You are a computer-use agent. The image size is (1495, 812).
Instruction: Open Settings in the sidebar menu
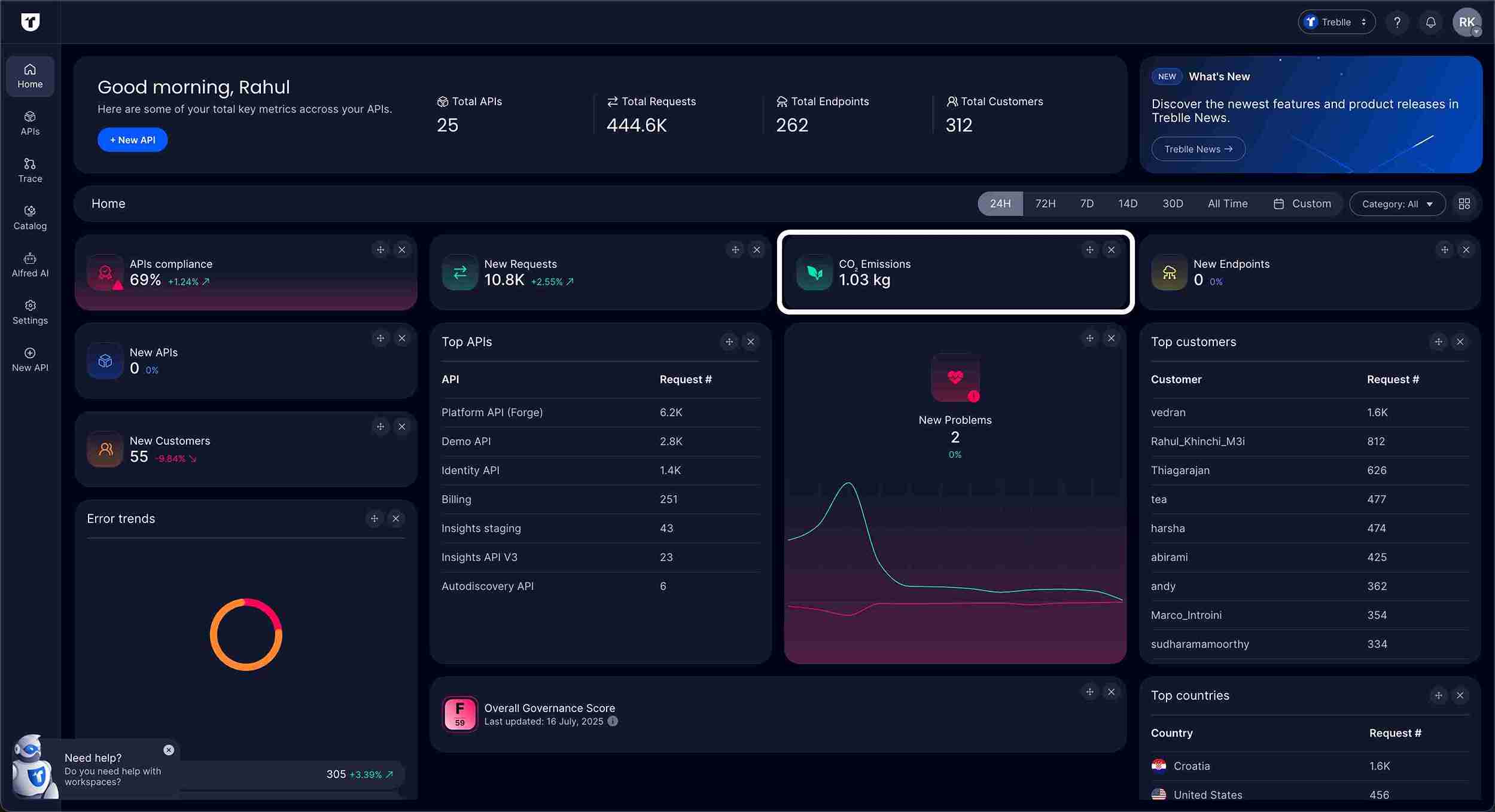30,312
